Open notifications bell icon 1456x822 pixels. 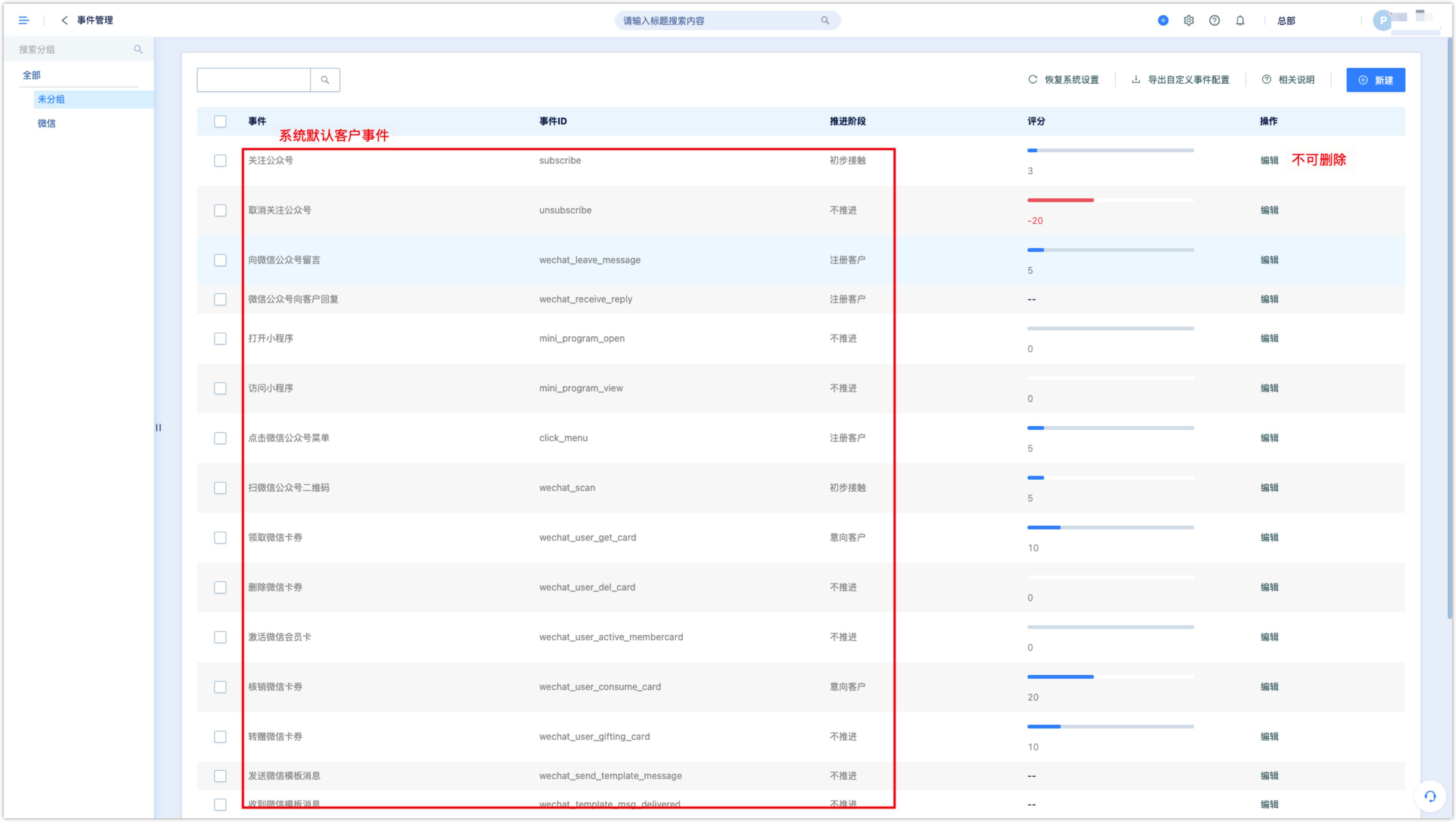1239,20
